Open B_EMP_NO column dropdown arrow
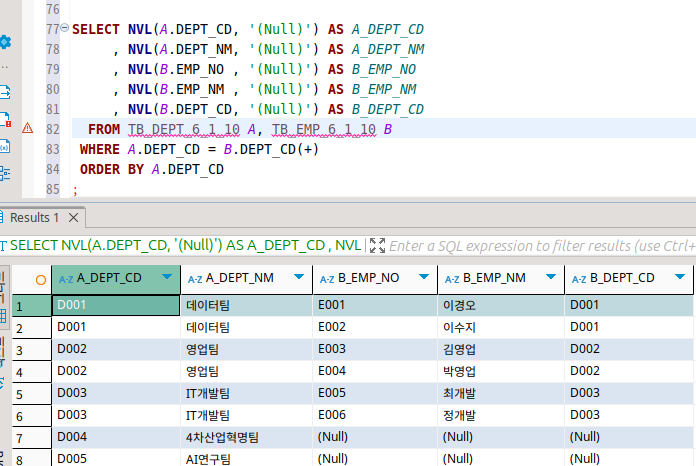 [x=424, y=277]
